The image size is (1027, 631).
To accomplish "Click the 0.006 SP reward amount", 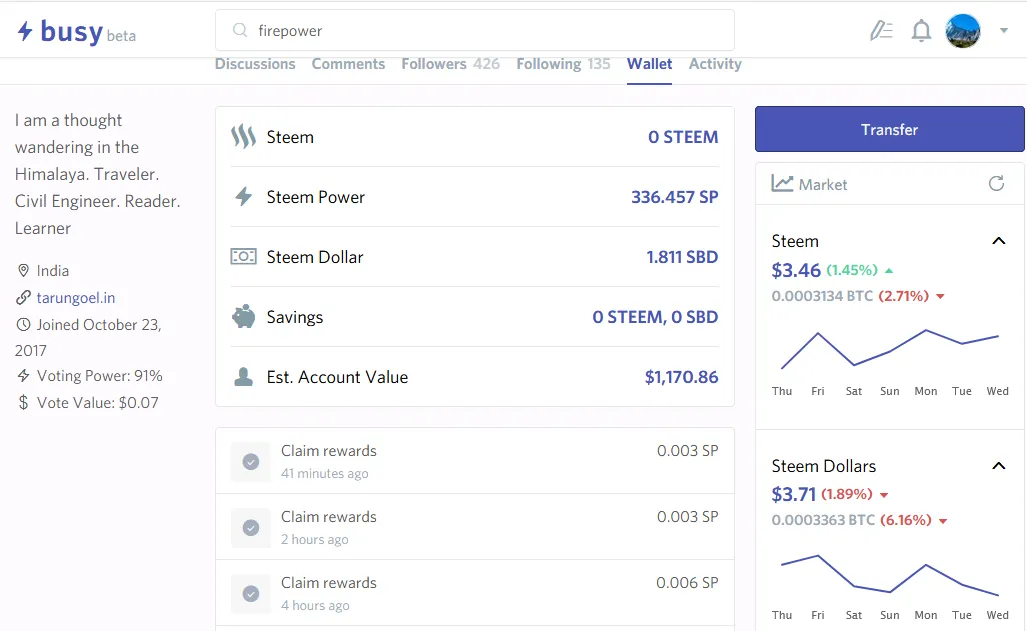I will (x=687, y=583).
